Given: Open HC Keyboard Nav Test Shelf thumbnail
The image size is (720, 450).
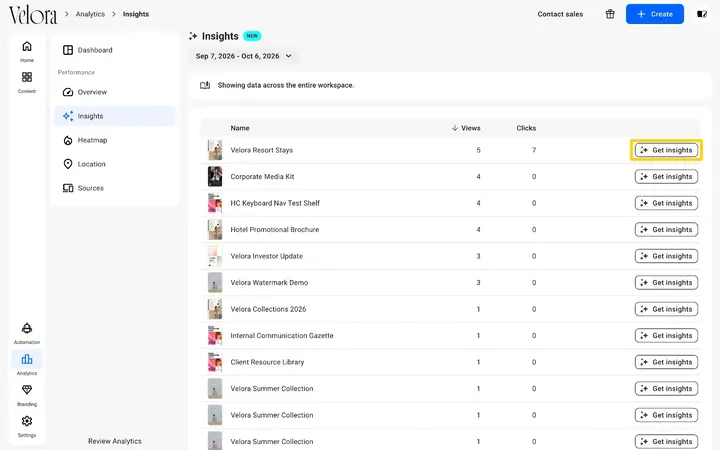Looking at the screenshot, I should tap(215, 203).
